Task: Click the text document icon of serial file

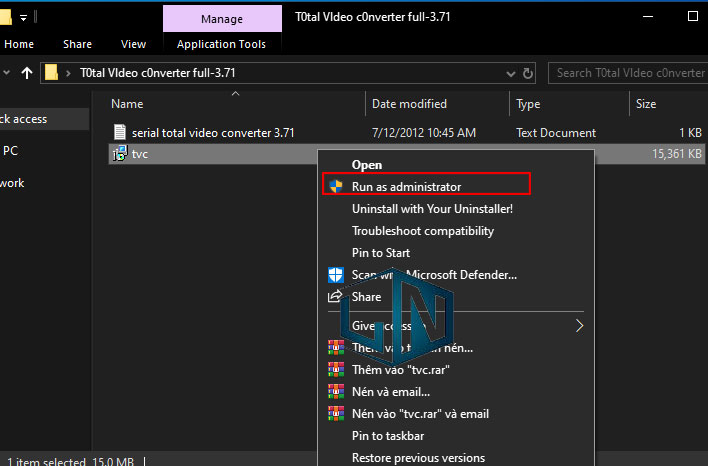Action: tap(120, 132)
